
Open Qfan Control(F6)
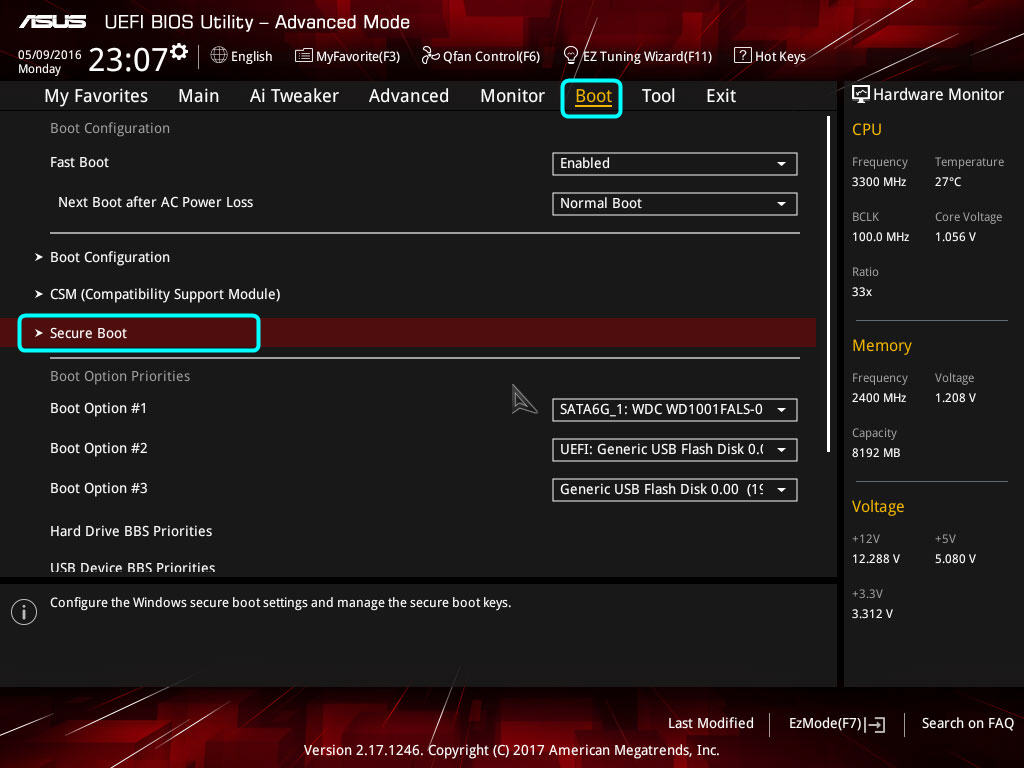[491, 56]
